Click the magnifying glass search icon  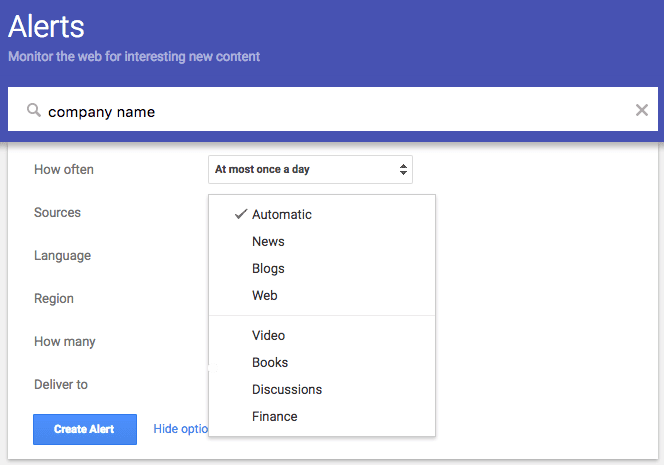(34, 111)
